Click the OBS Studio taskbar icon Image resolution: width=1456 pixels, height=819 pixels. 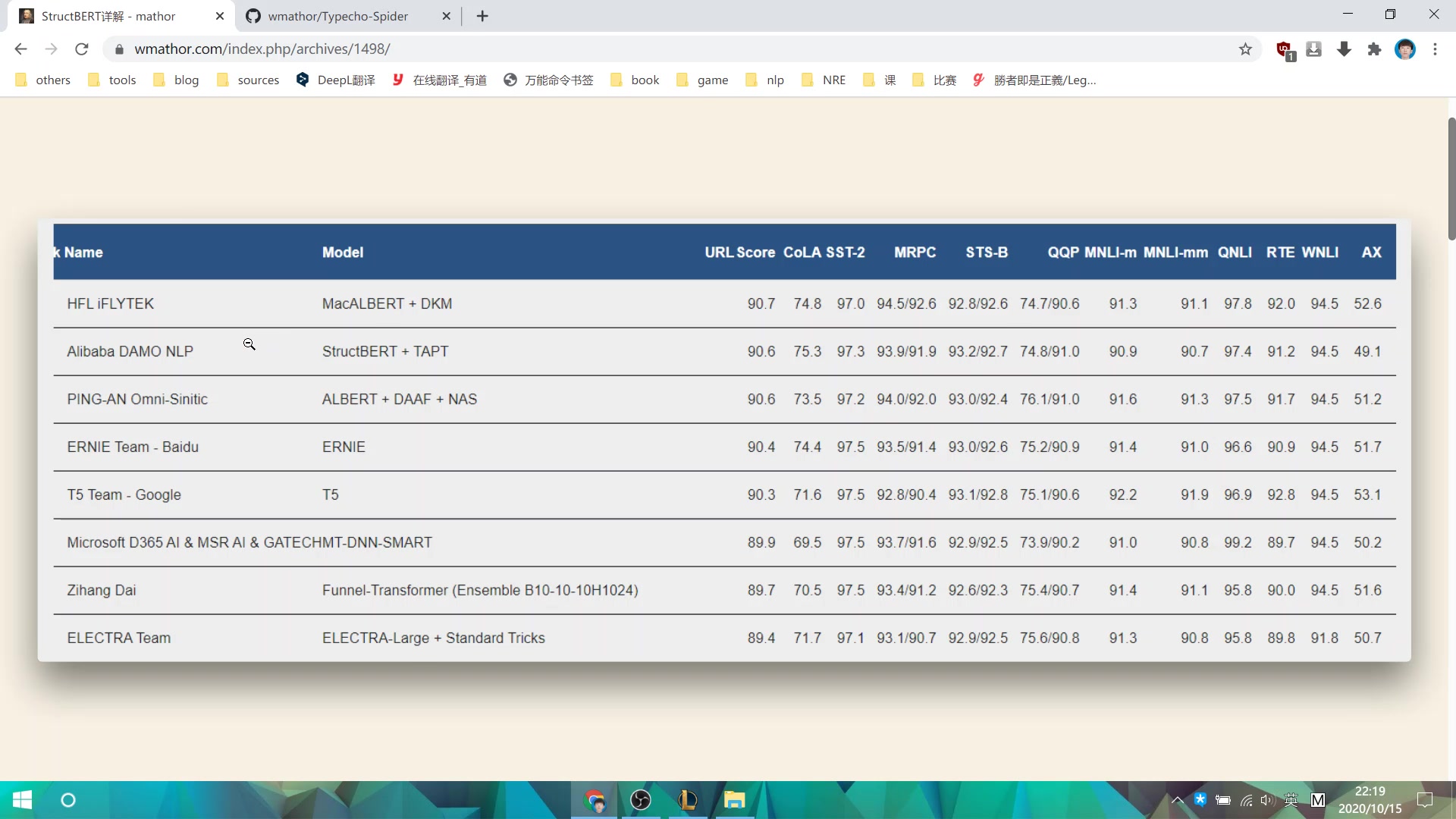(641, 800)
